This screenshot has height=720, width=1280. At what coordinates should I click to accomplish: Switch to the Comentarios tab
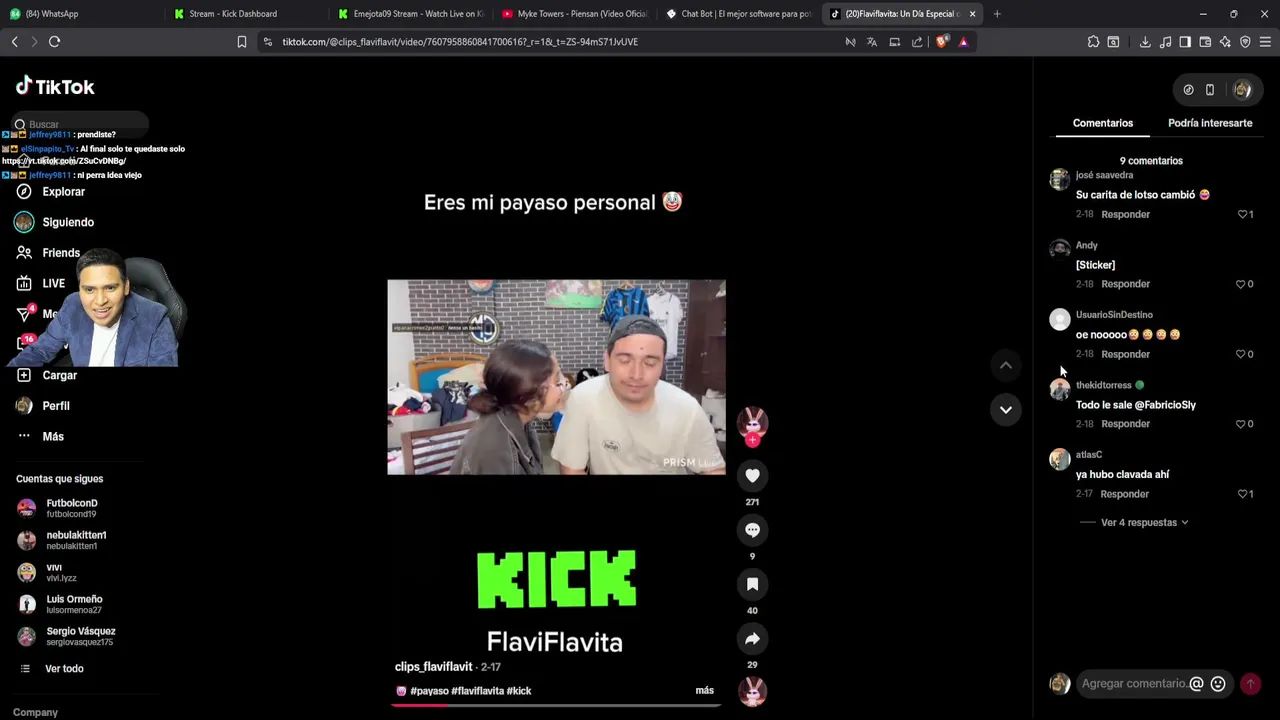1103,123
